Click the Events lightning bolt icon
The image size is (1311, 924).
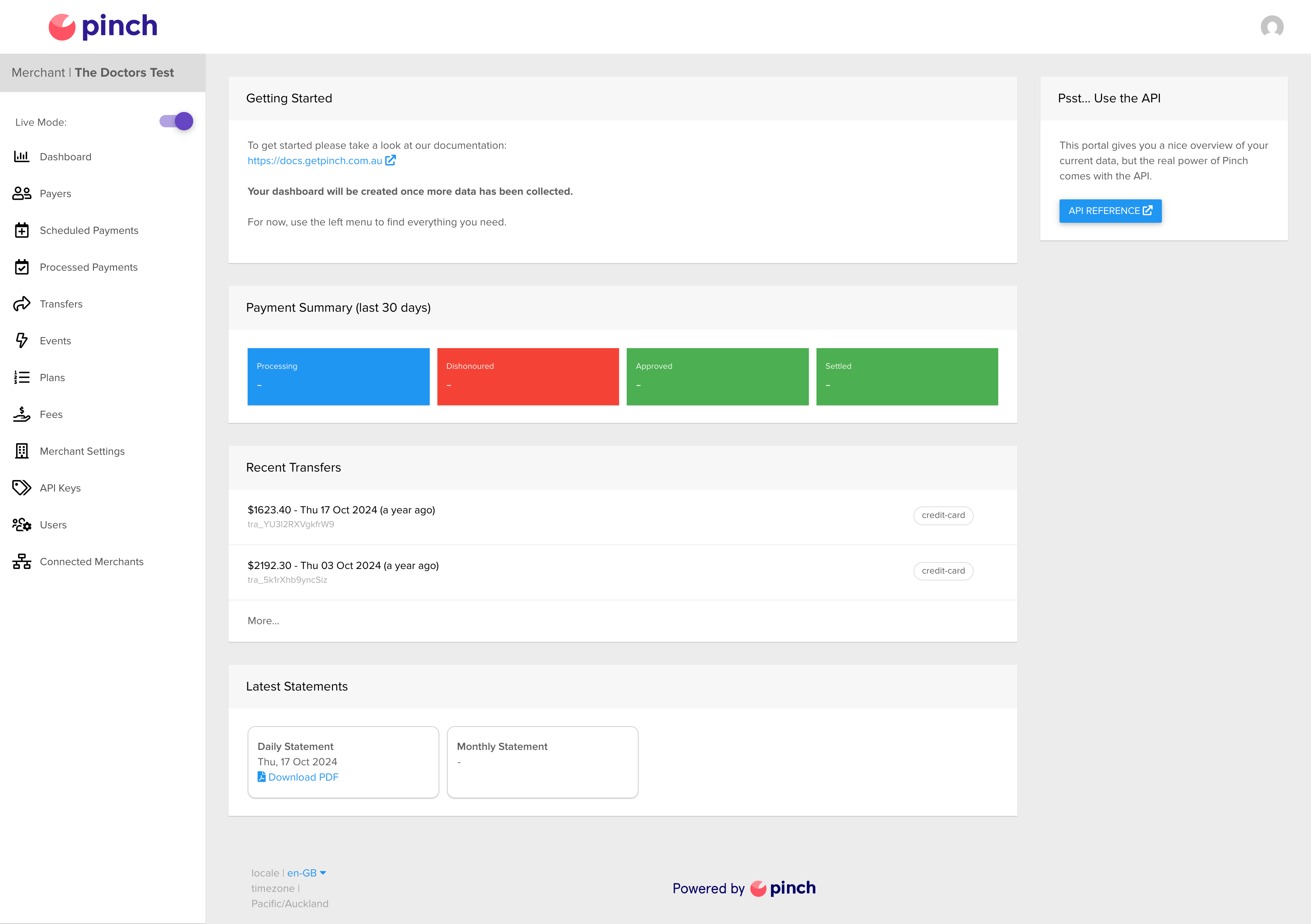click(22, 341)
